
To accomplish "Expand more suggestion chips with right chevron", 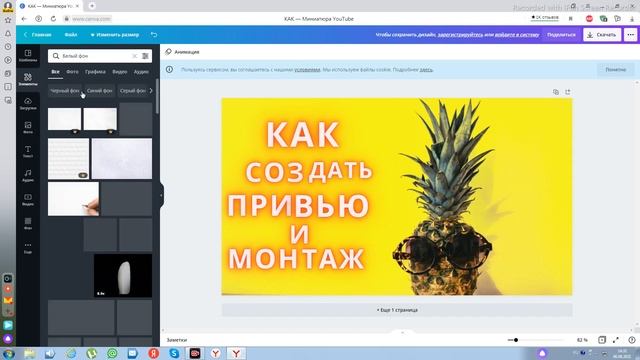I will (x=151, y=91).
